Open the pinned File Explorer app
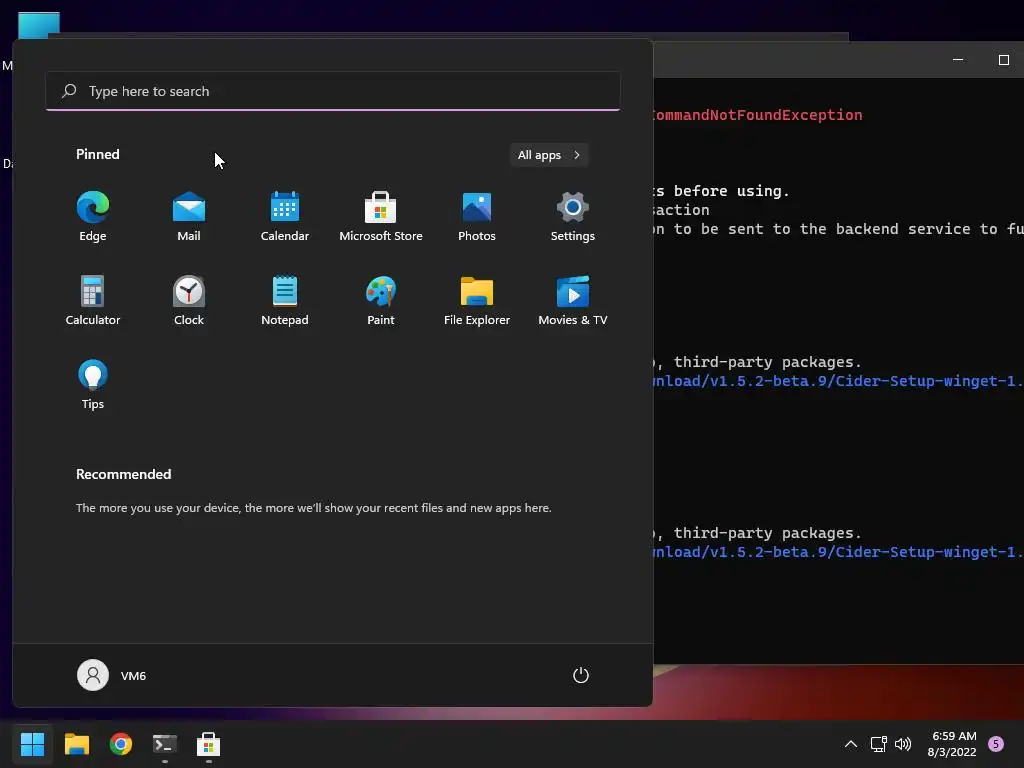 tap(477, 300)
